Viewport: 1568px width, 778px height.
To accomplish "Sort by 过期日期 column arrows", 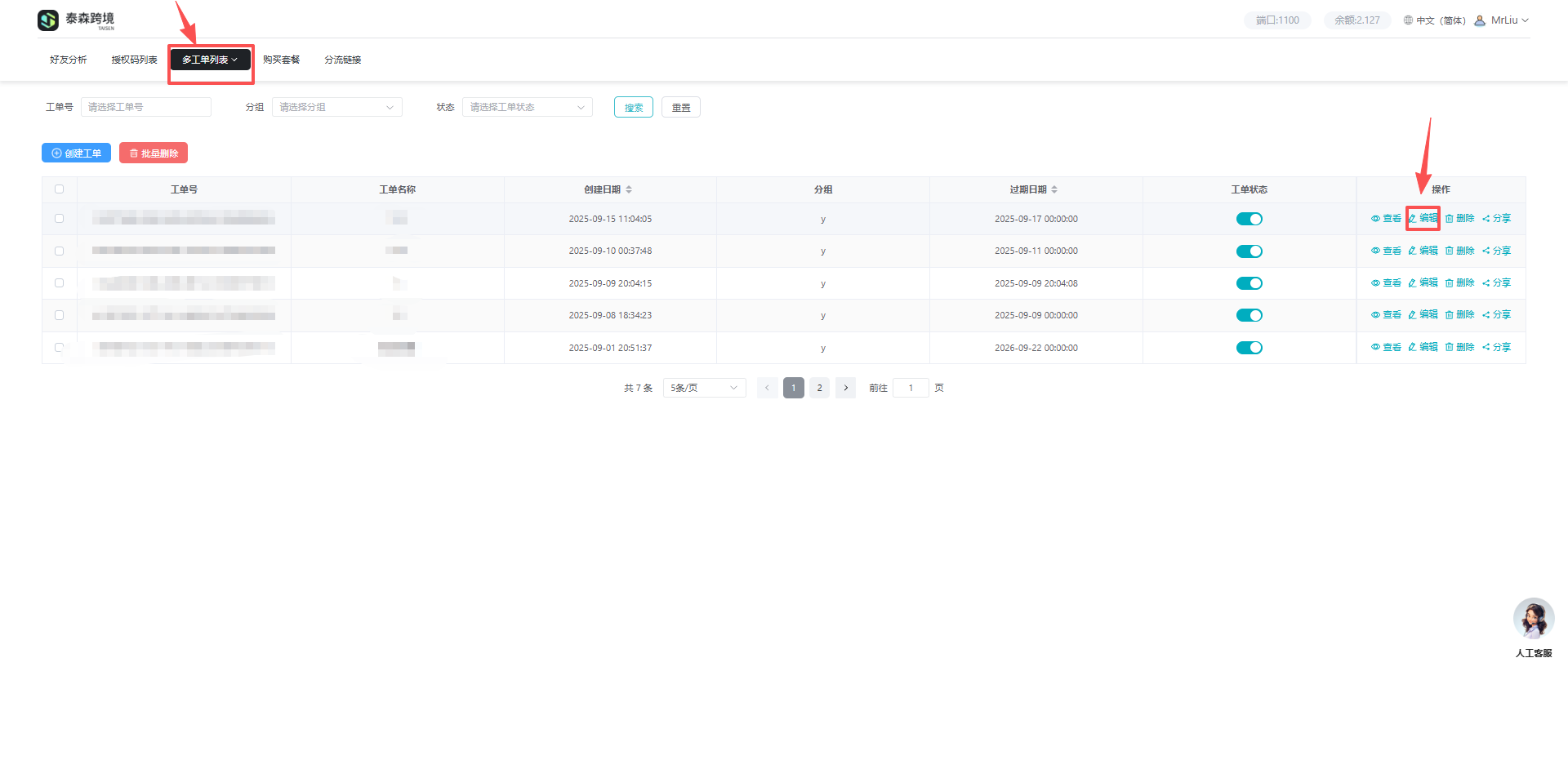I will coord(1054,189).
